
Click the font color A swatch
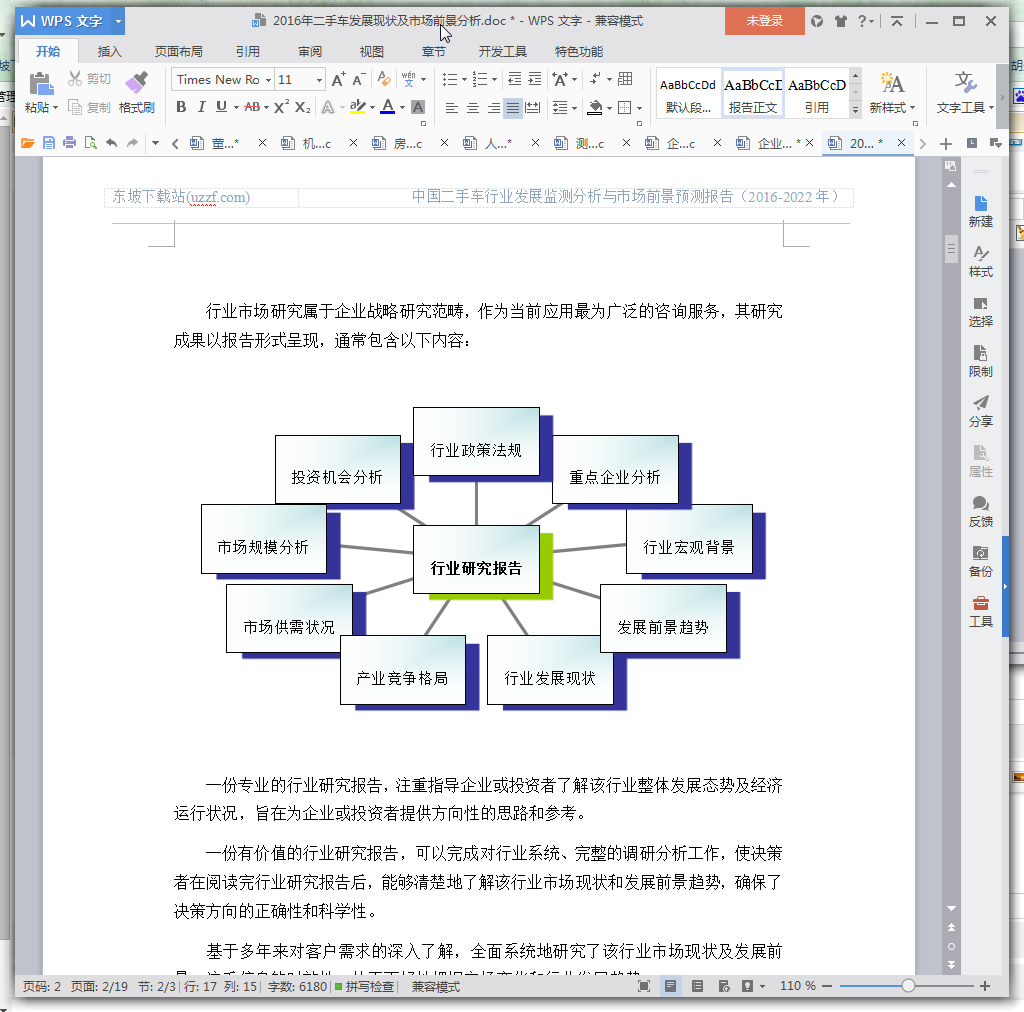(387, 107)
